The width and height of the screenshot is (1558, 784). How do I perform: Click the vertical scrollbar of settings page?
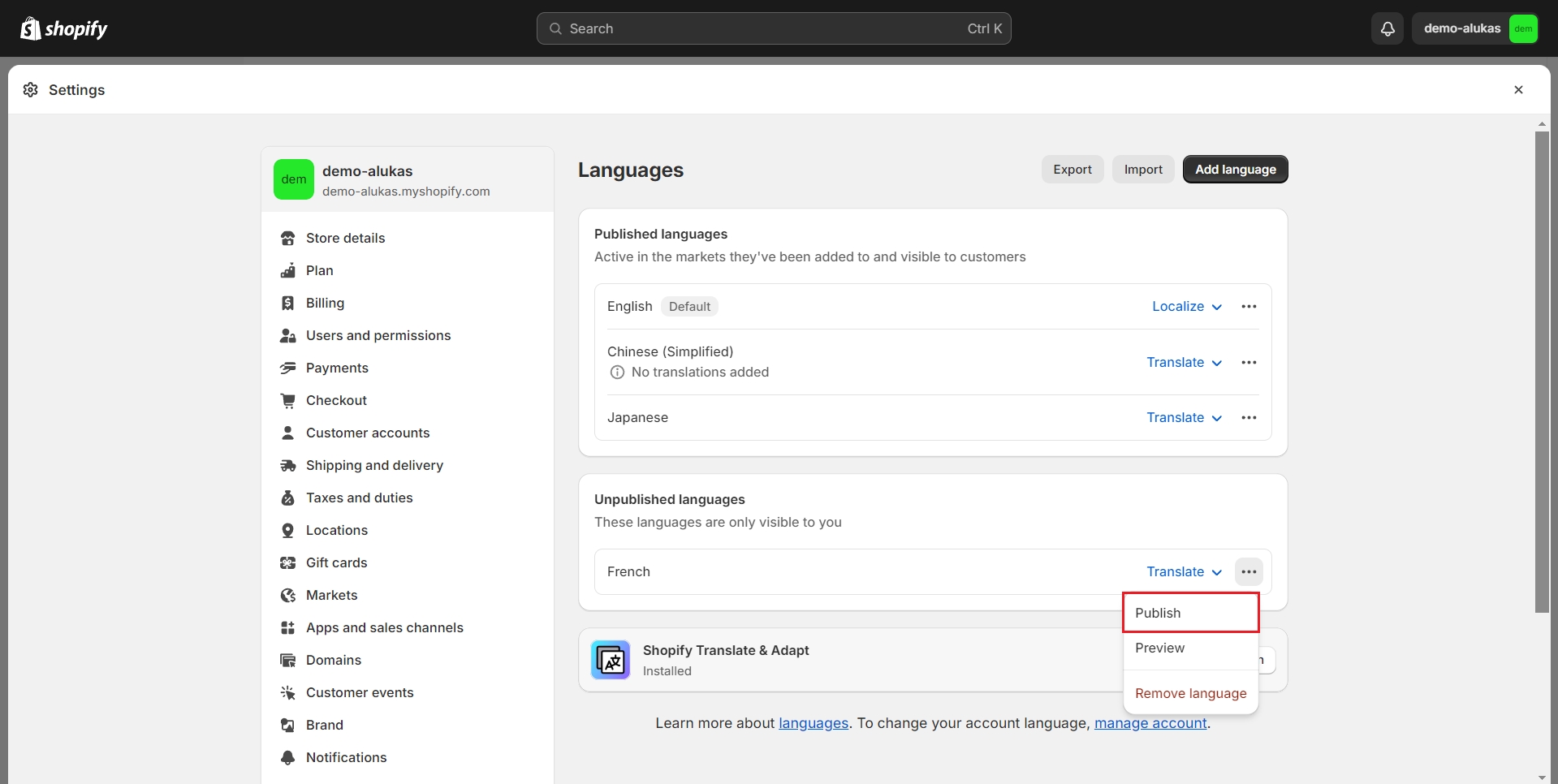pyautogui.click(x=1541, y=373)
